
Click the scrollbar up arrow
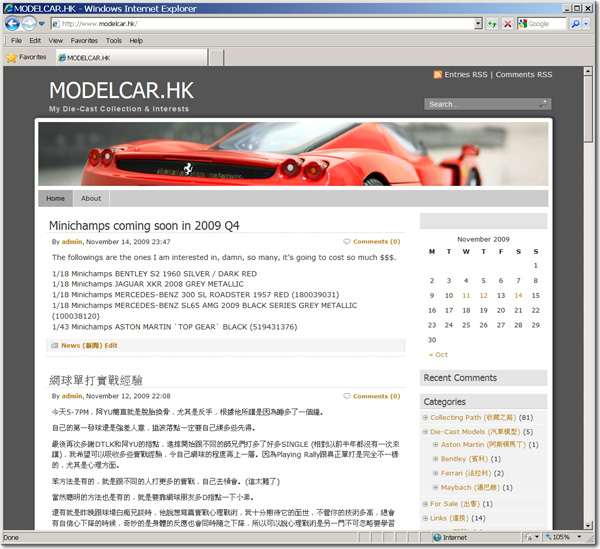(588, 71)
